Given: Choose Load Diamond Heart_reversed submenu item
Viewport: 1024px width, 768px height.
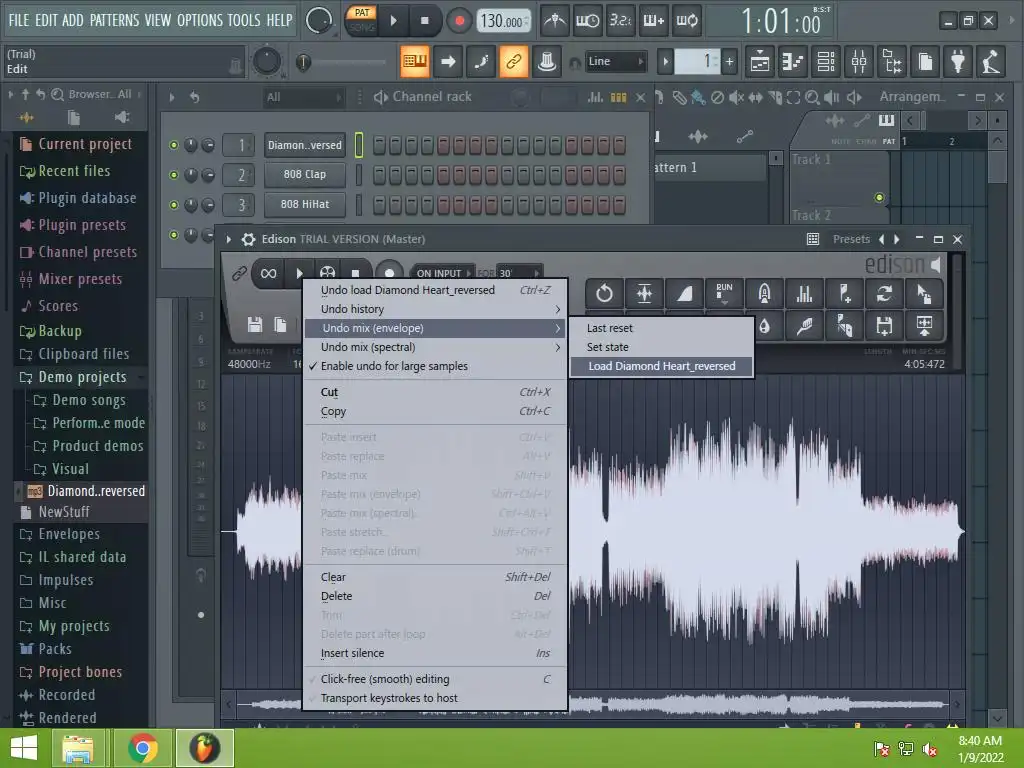Looking at the screenshot, I should [x=662, y=366].
